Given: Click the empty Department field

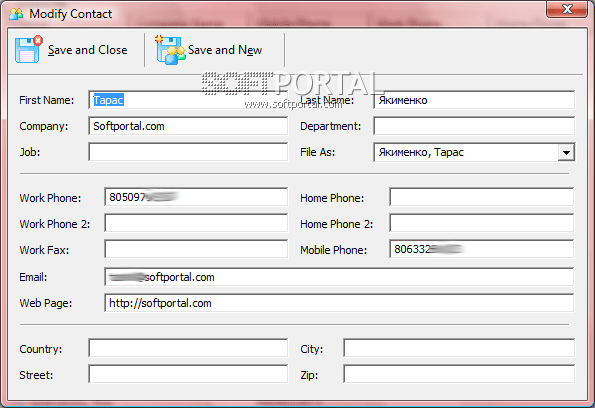Looking at the screenshot, I should pyautogui.click(x=474, y=126).
